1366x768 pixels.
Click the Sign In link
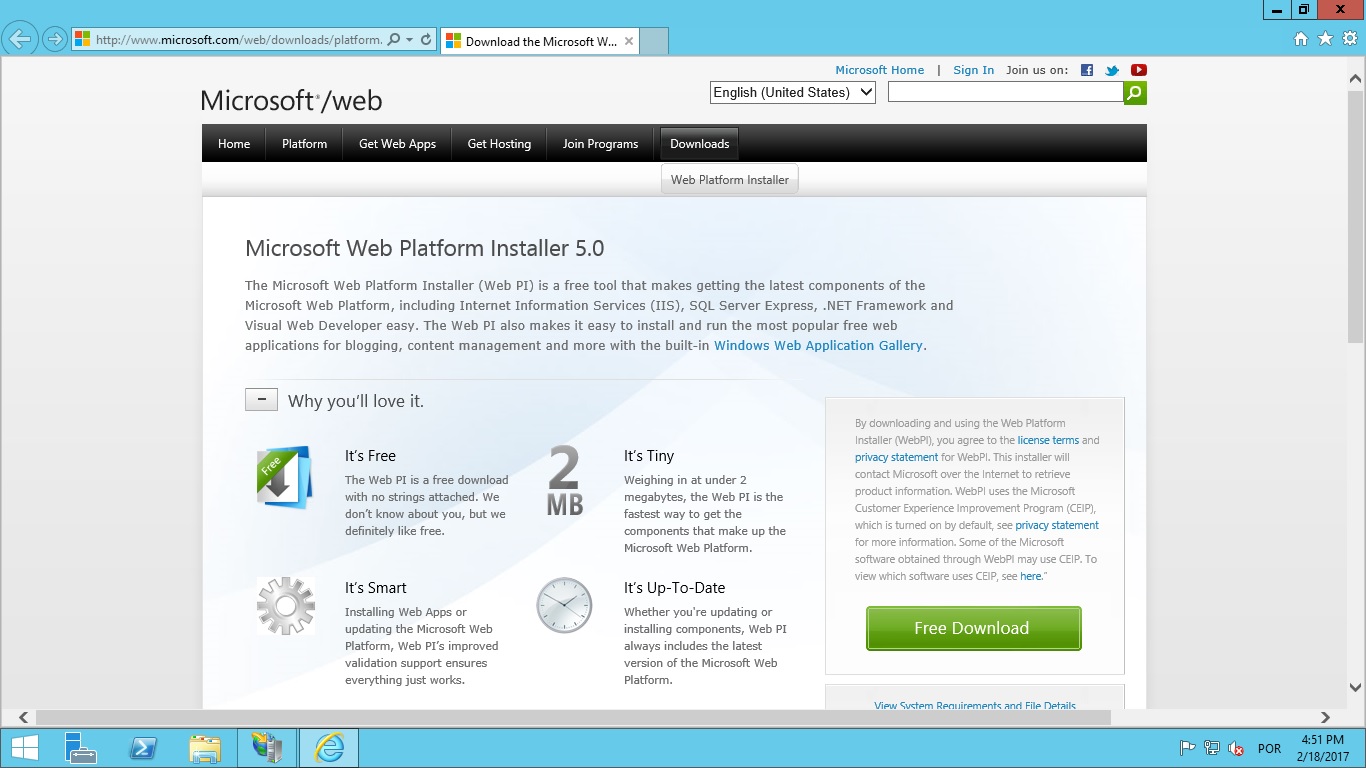click(973, 70)
